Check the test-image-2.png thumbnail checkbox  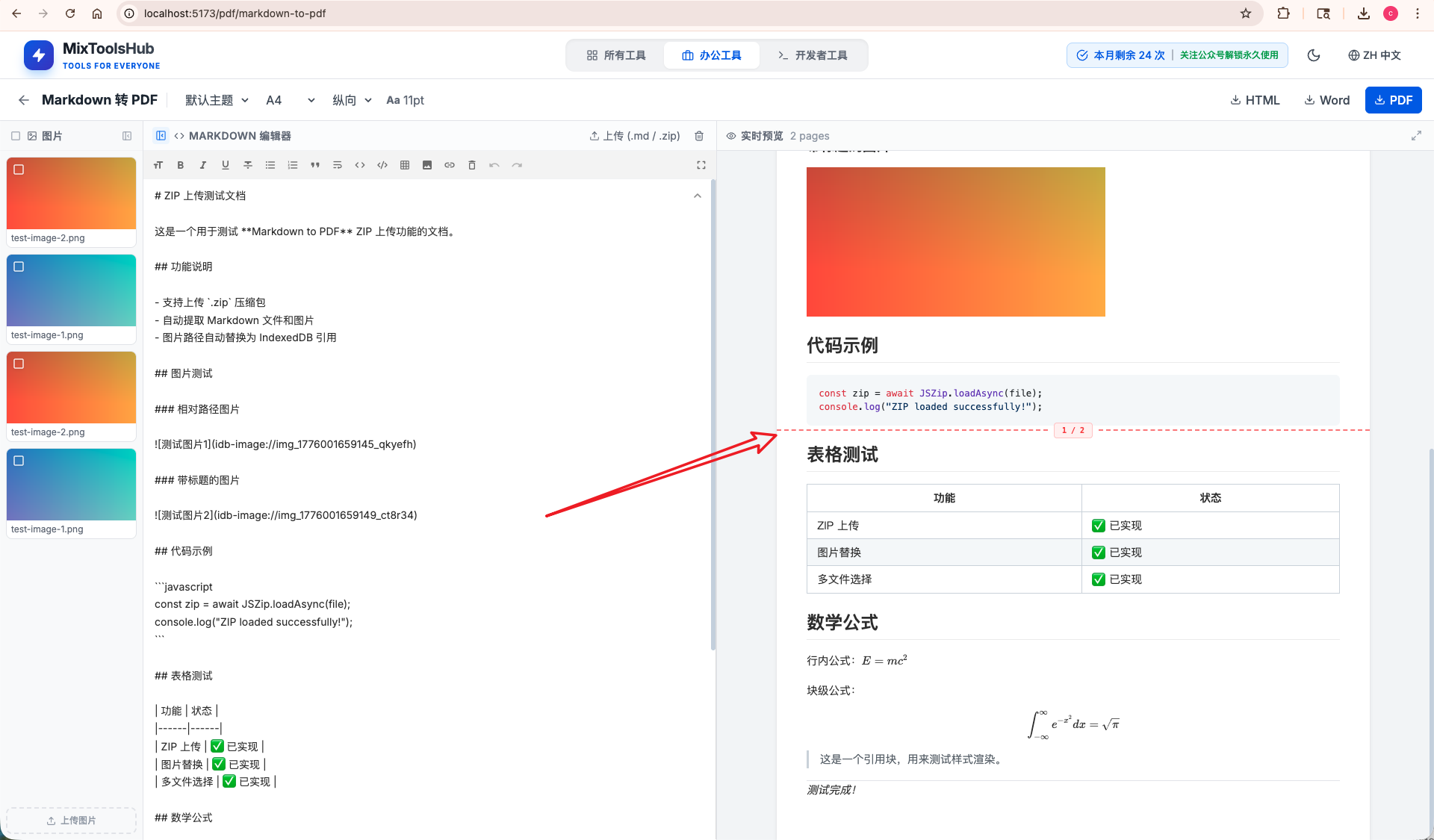[x=20, y=169]
